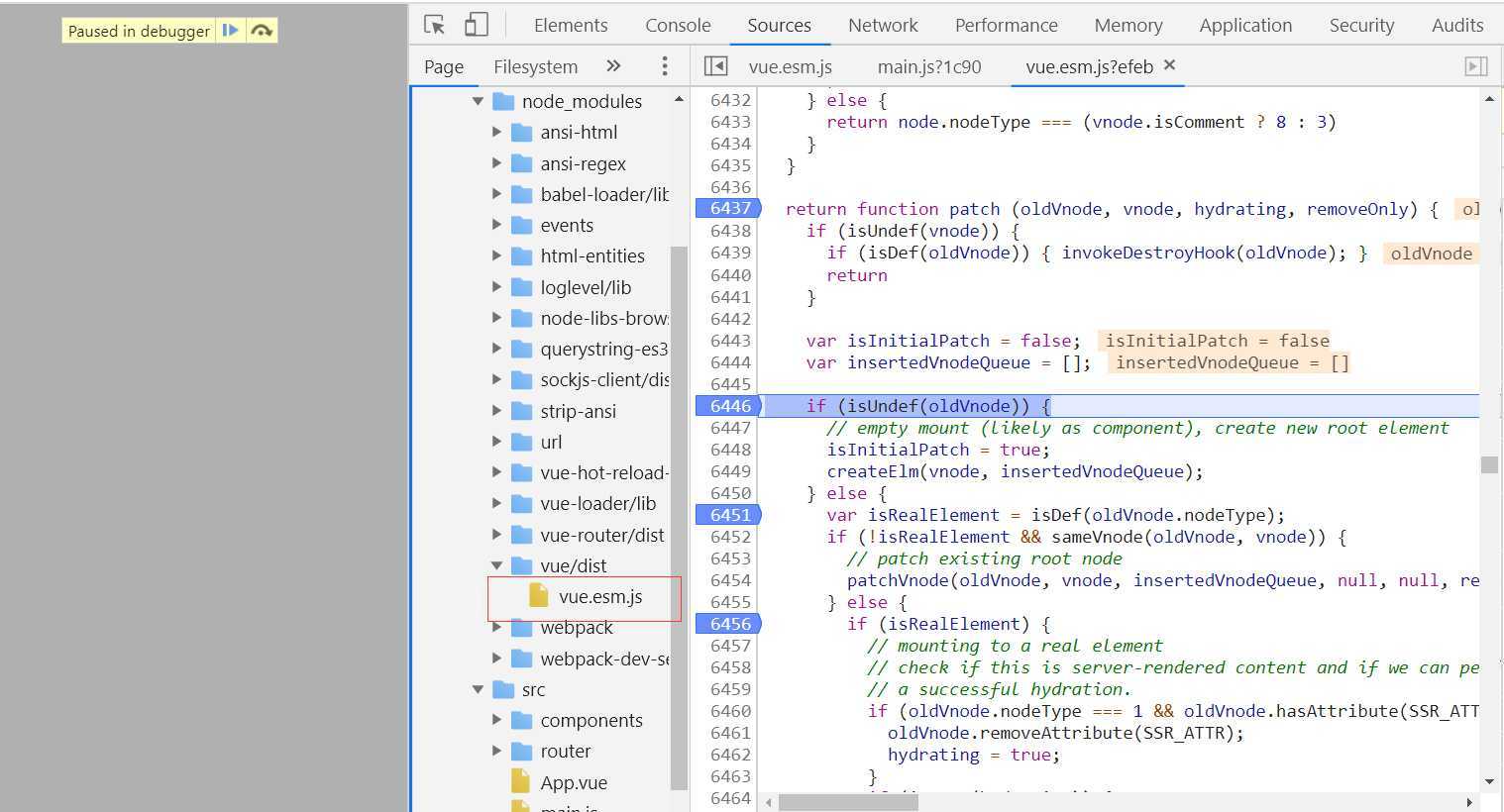
Task: Click the webpack folder icon
Action: click(x=522, y=628)
